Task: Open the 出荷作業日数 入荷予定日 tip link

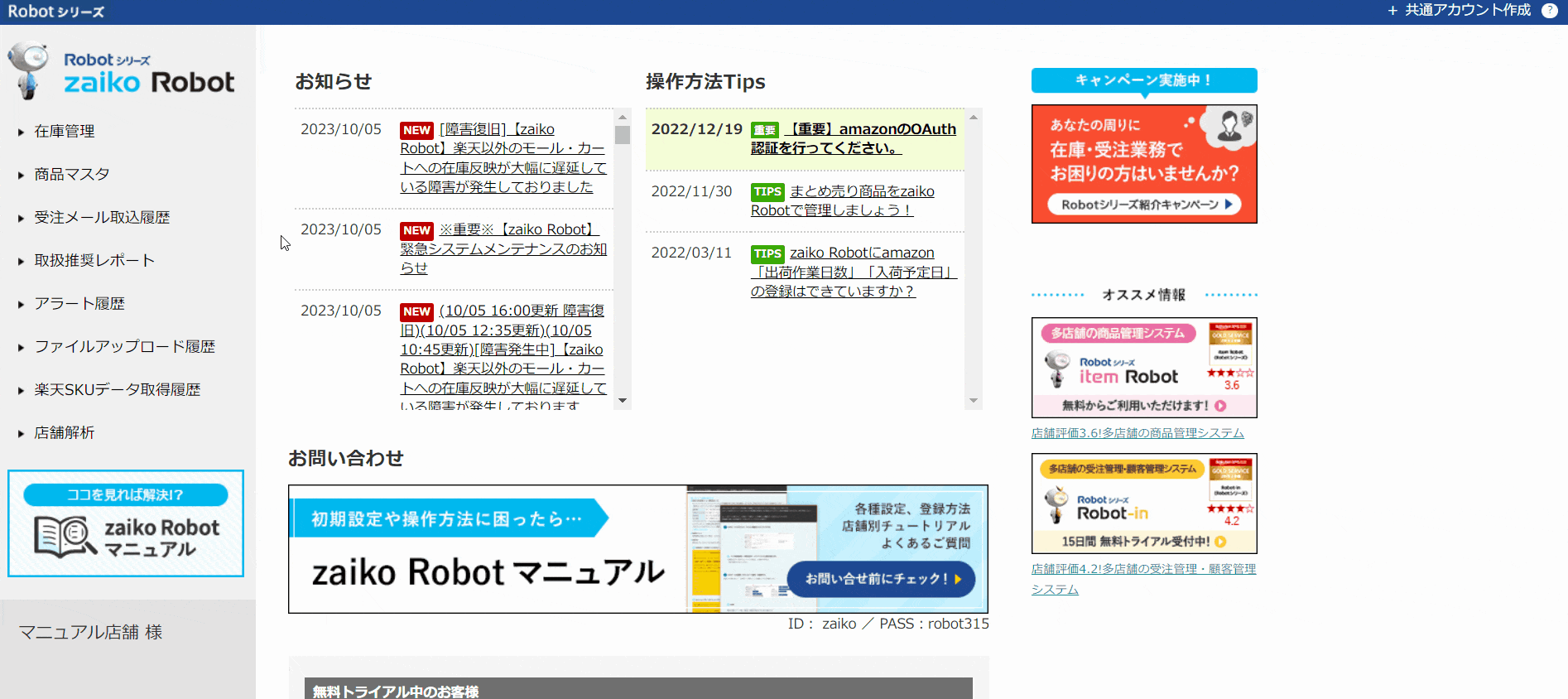Action: coord(854,272)
